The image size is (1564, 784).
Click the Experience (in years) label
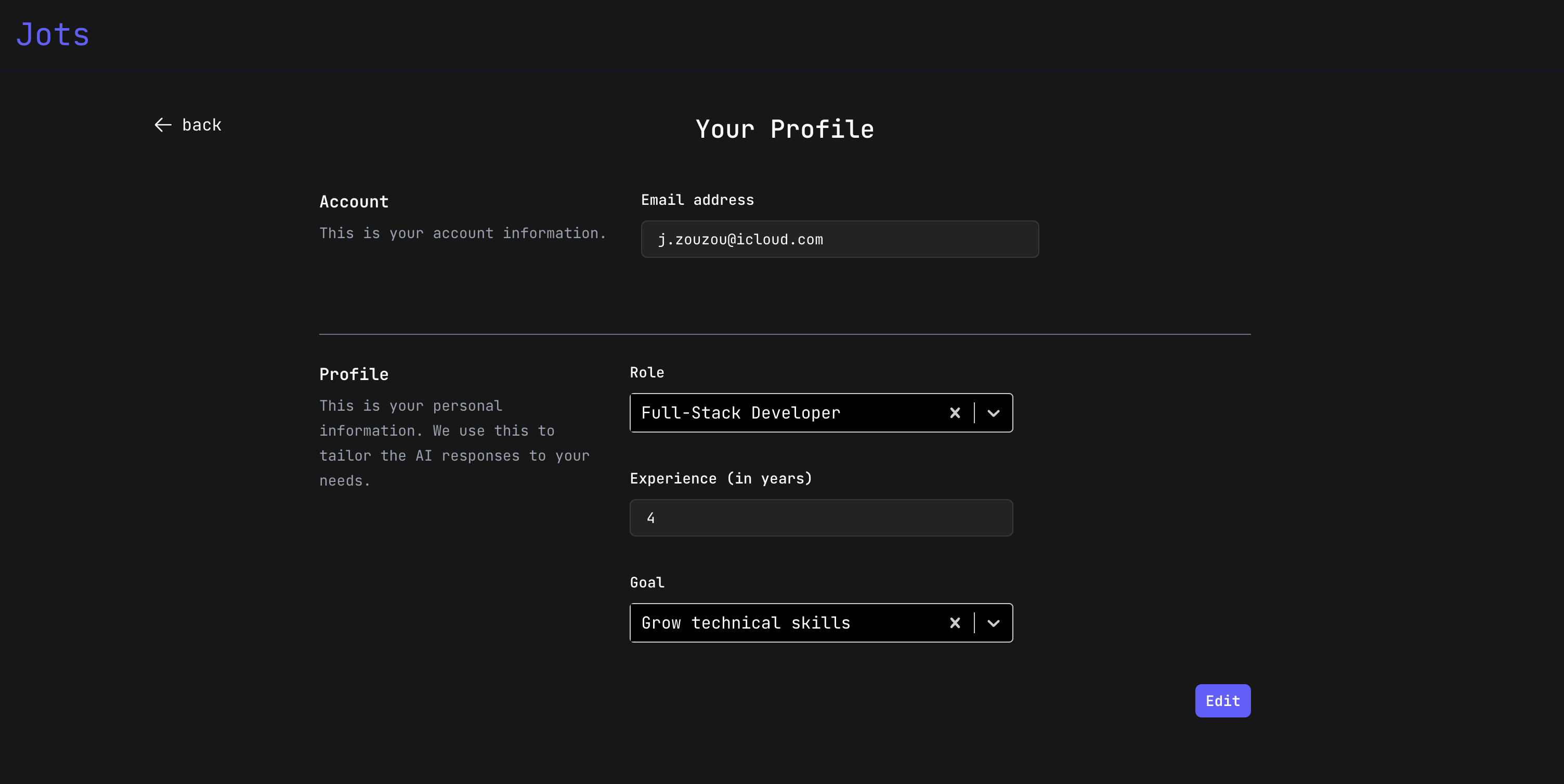721,478
